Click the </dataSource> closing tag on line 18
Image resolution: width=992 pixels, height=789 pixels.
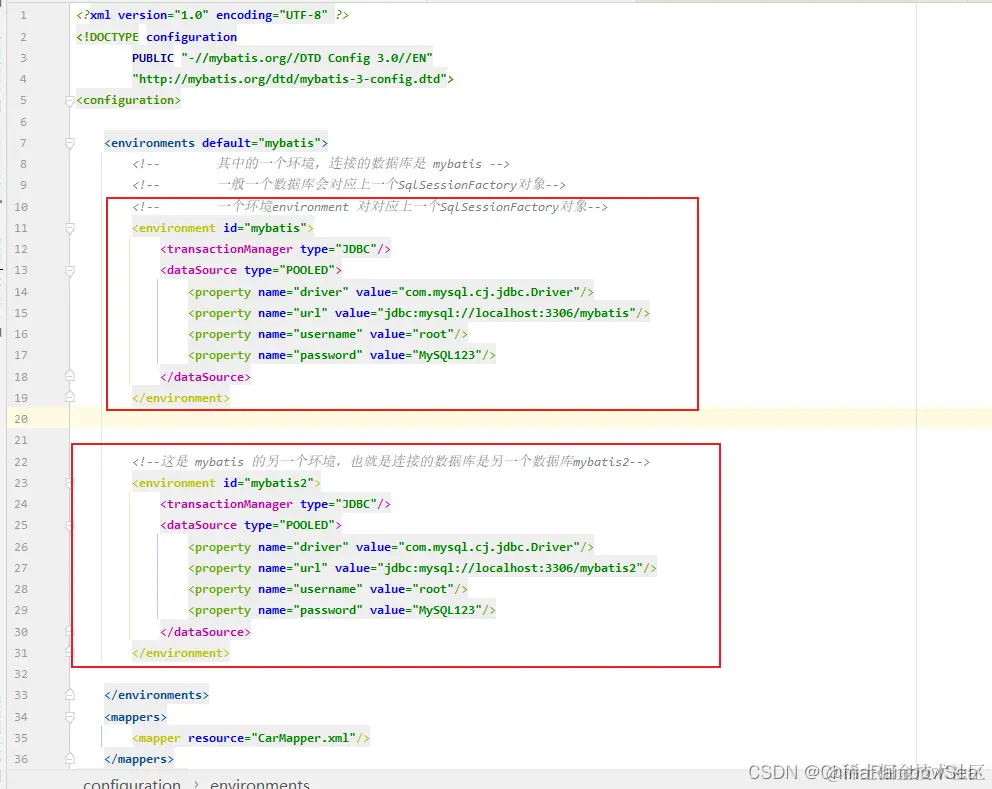coord(205,377)
